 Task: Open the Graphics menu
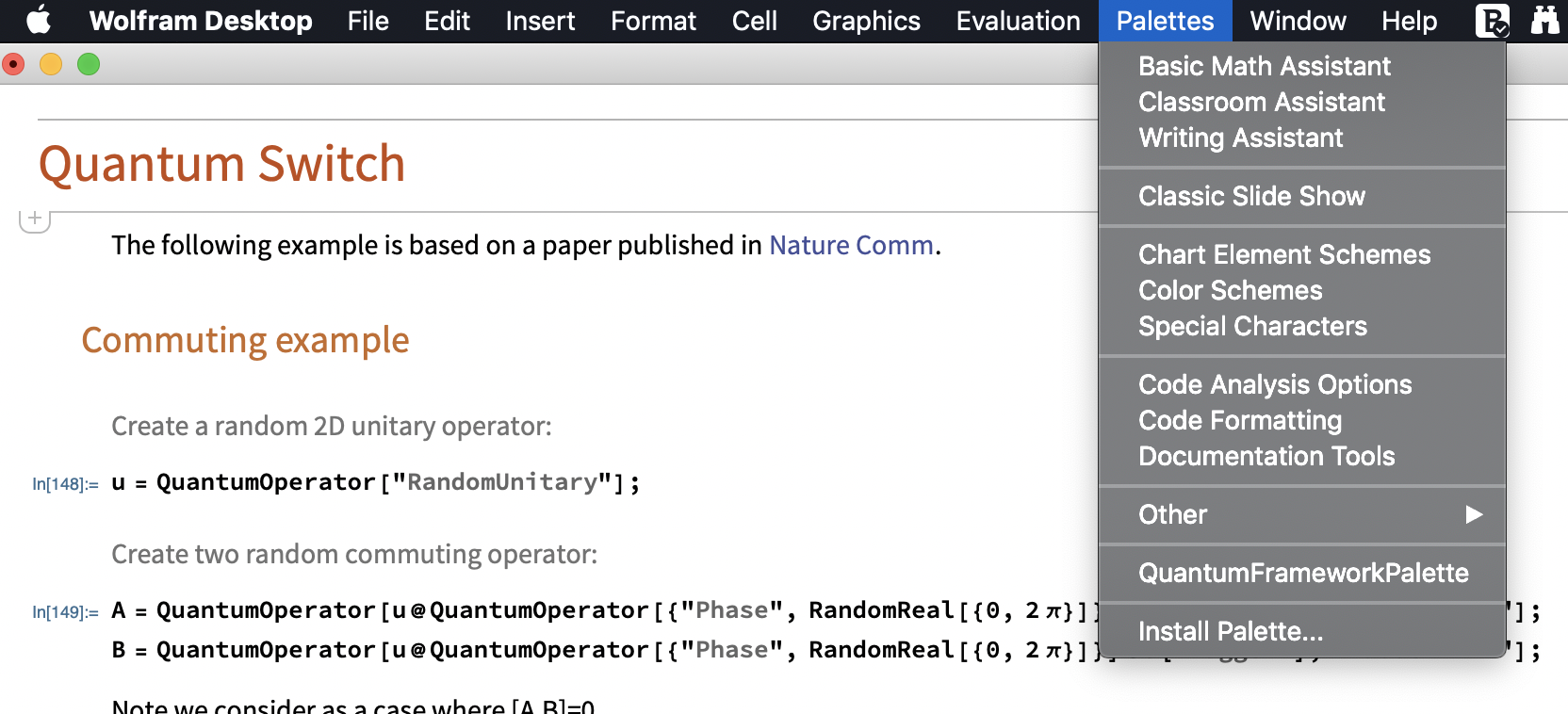tap(866, 21)
